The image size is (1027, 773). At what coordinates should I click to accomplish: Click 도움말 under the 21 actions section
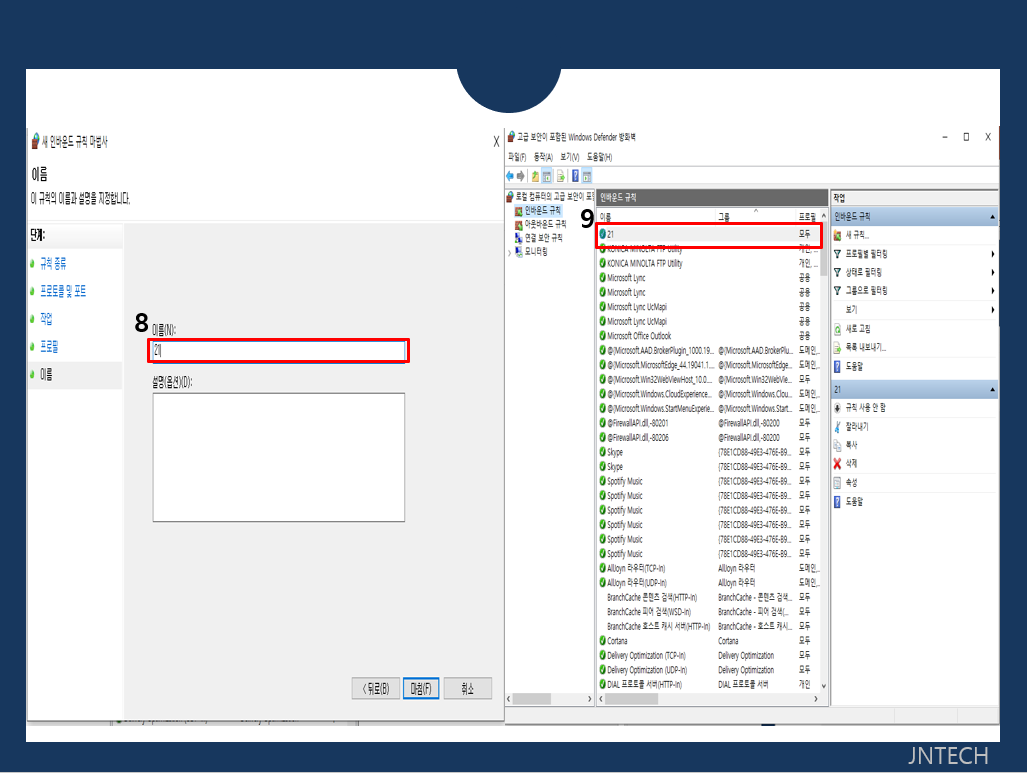(854, 502)
